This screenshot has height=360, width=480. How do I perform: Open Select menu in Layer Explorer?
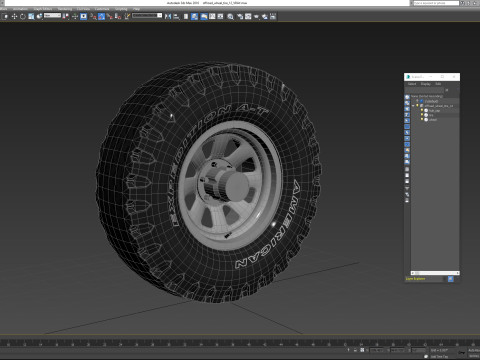(412, 84)
